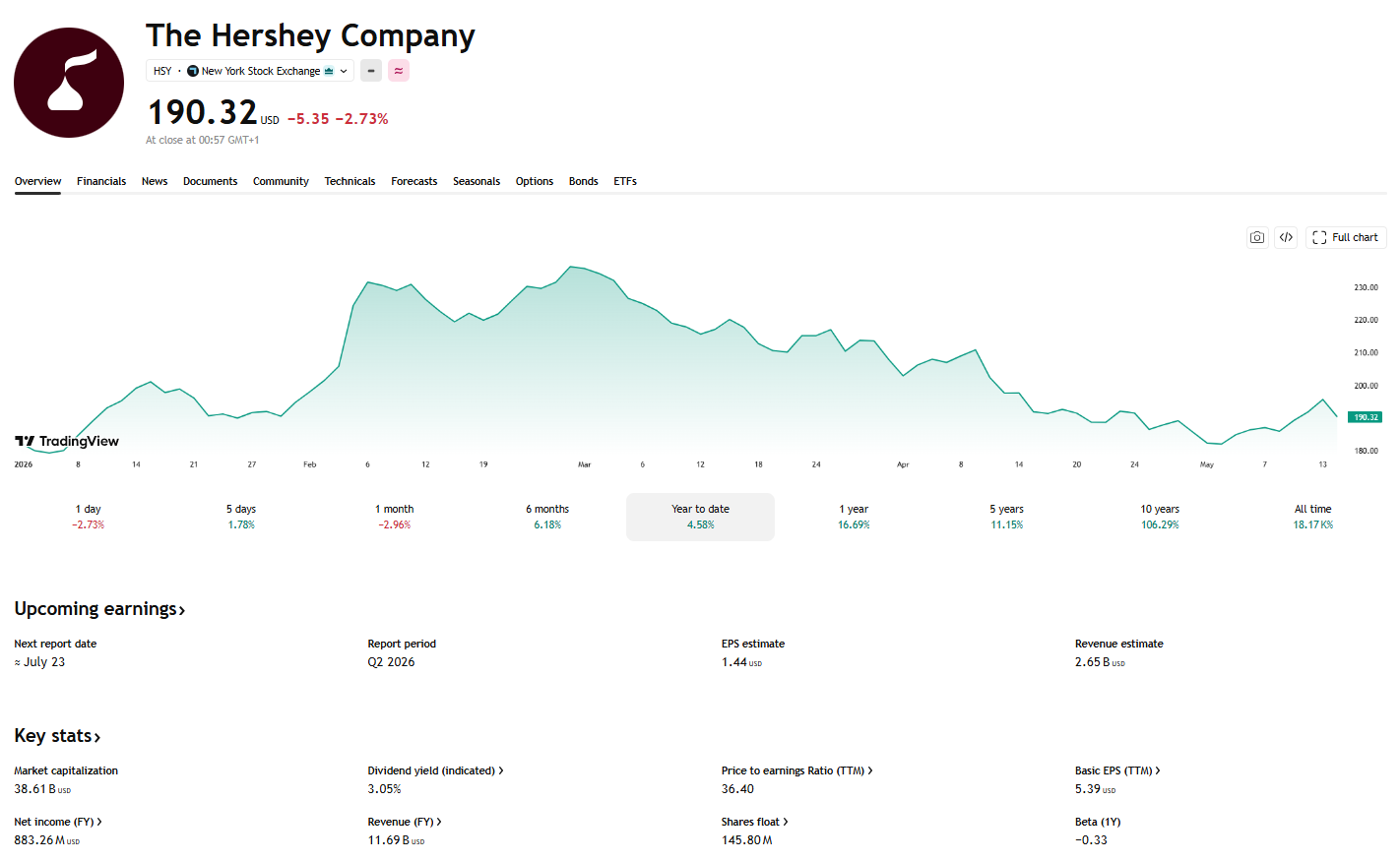Image resolution: width=1400 pixels, height=862 pixels.
Task: Click the At close at 00:57 GMT+1 text
Action: (203, 140)
